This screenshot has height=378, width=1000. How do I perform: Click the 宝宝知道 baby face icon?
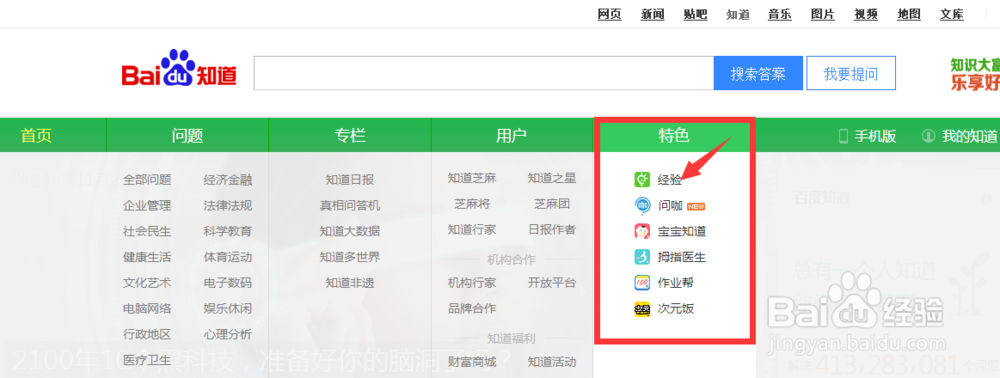pyautogui.click(x=642, y=231)
